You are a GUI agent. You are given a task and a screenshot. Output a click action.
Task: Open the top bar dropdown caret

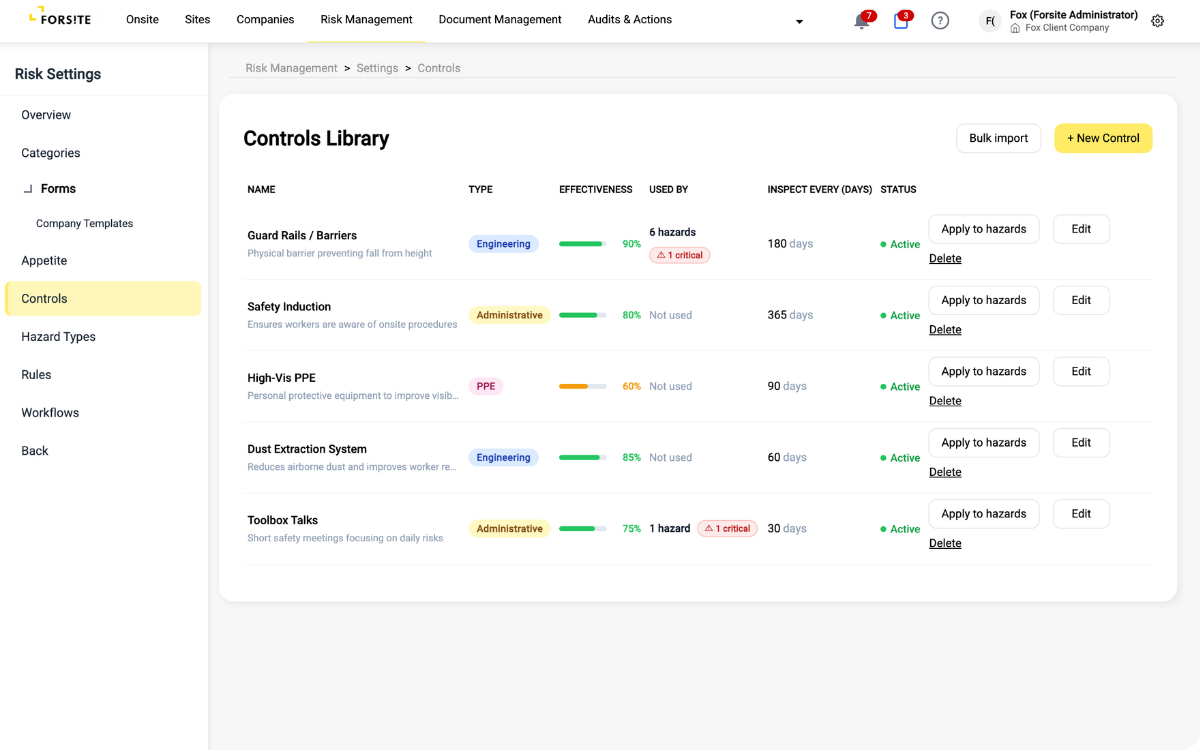[799, 22]
